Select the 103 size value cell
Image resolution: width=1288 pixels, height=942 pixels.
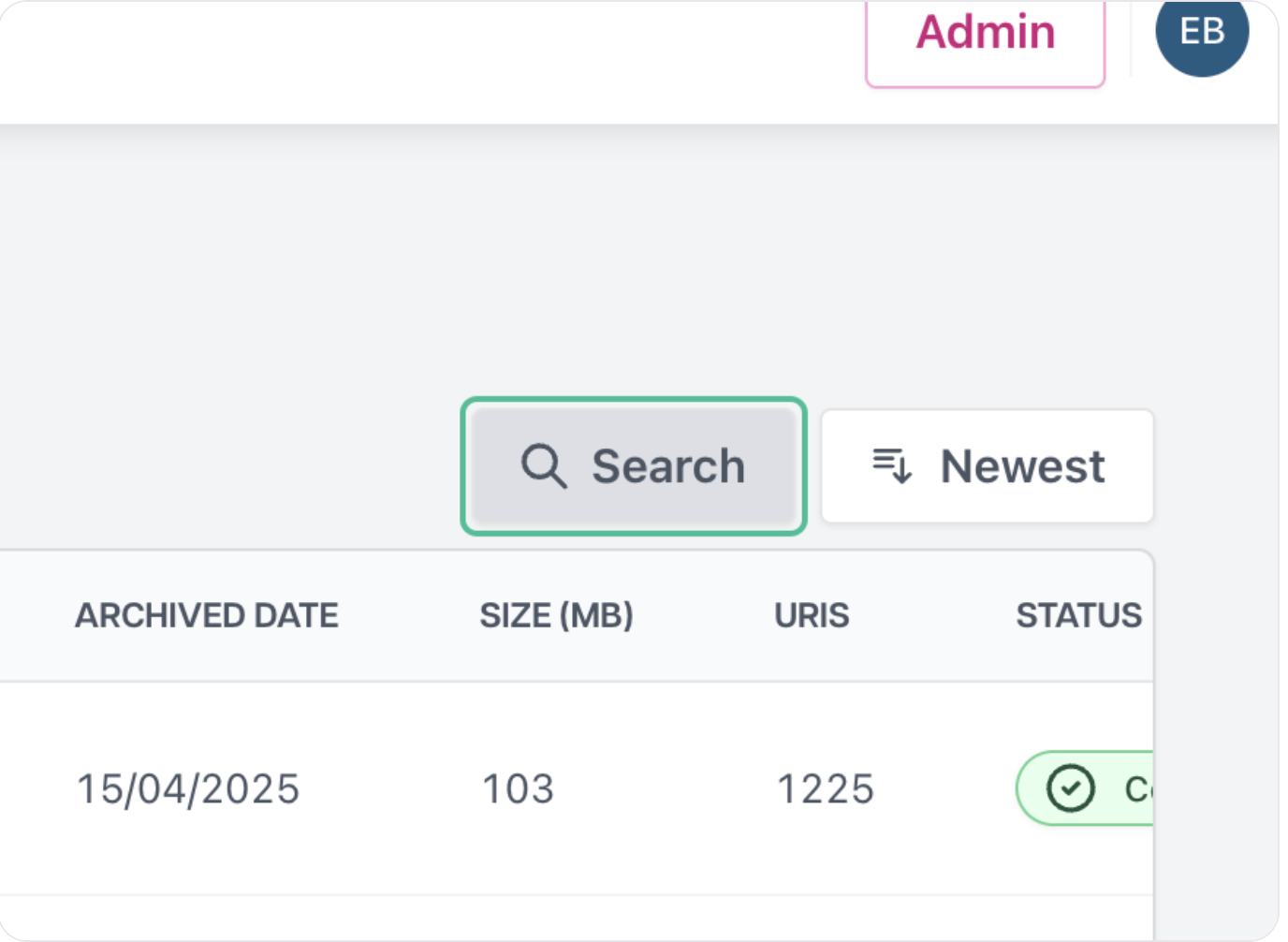pyautogui.click(x=519, y=789)
